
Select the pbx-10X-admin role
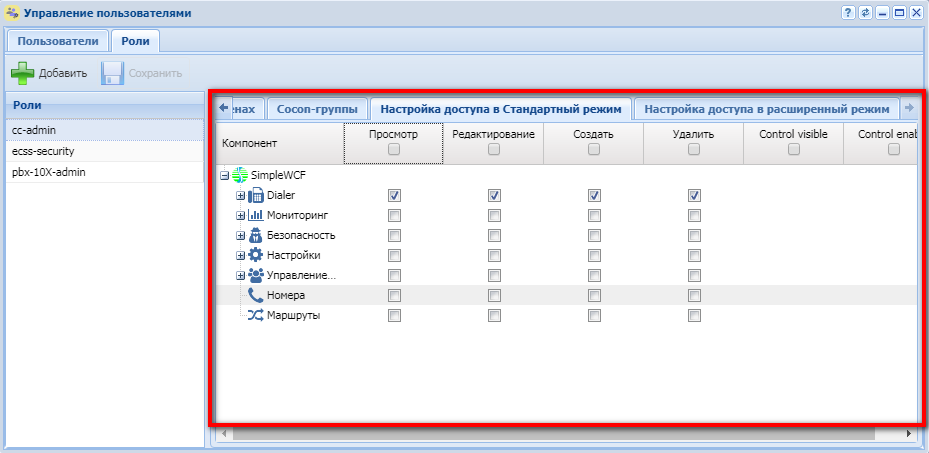(104, 172)
